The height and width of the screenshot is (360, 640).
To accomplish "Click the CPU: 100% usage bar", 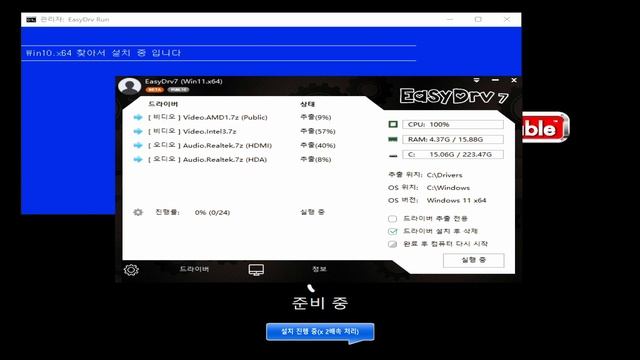I will click(x=453, y=124).
